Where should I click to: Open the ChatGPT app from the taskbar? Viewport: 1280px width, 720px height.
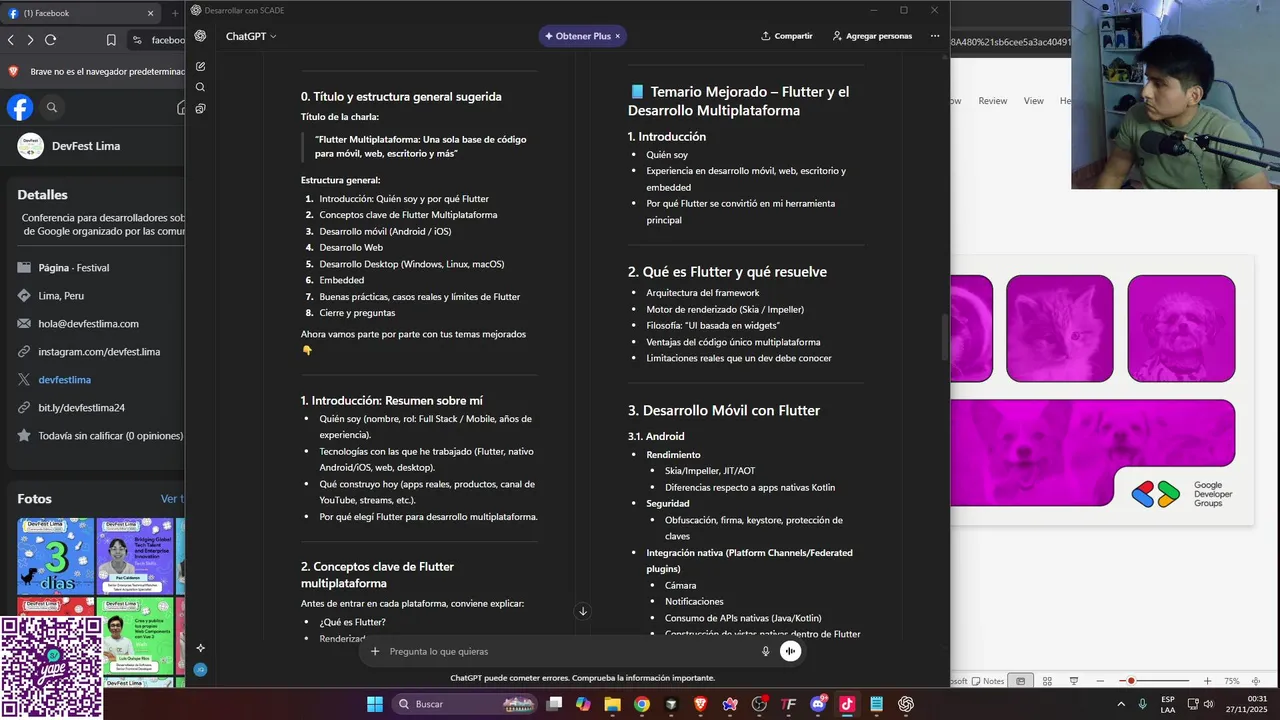(x=906, y=704)
